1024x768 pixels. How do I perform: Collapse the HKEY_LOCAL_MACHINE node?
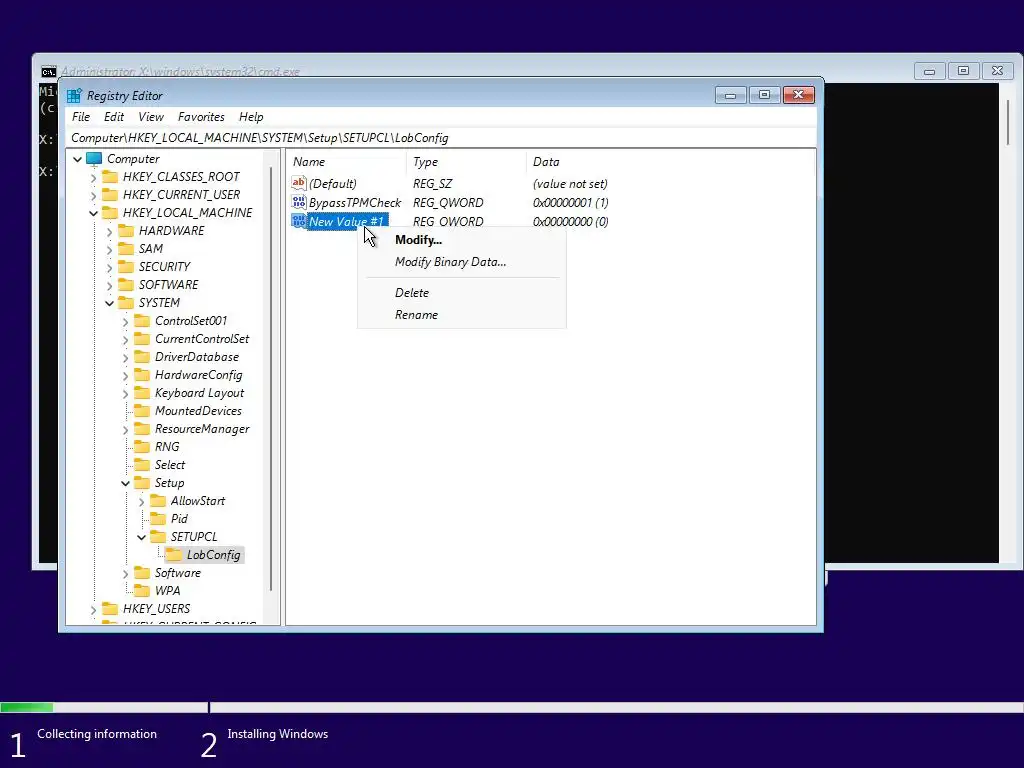[93, 213]
